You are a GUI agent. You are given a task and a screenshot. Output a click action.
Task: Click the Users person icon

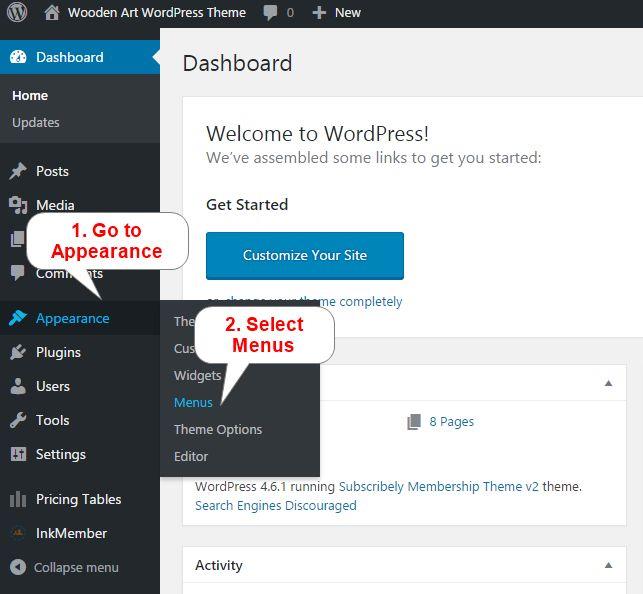tap(18, 386)
